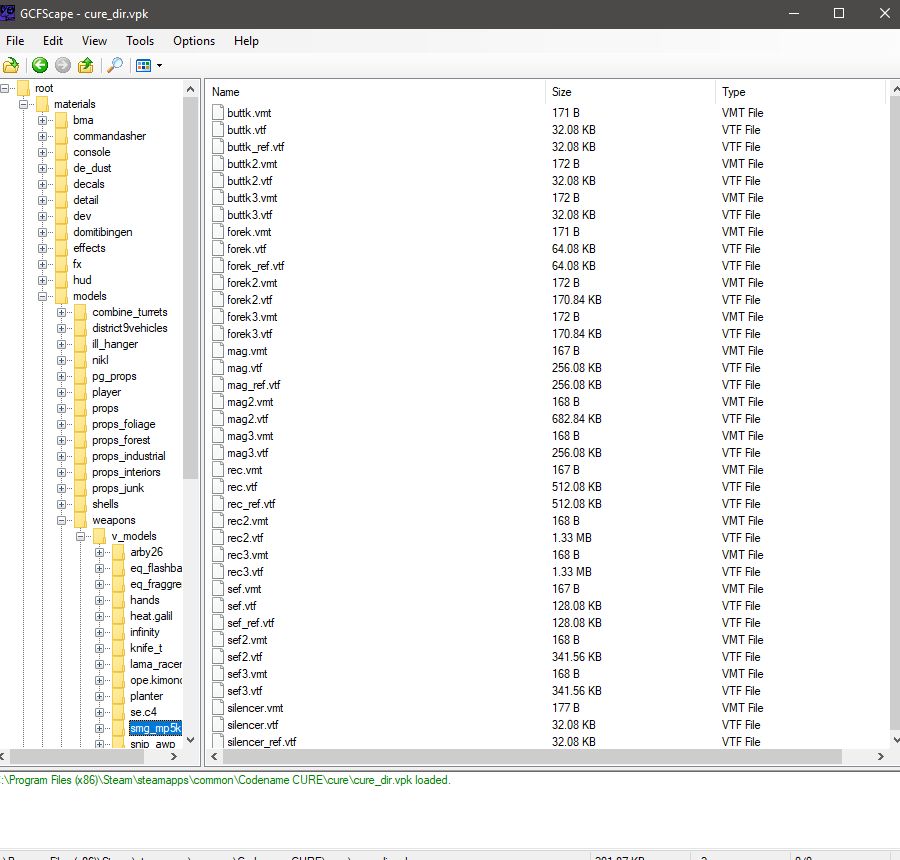Open the Options menu
900x860 pixels.
[194, 41]
